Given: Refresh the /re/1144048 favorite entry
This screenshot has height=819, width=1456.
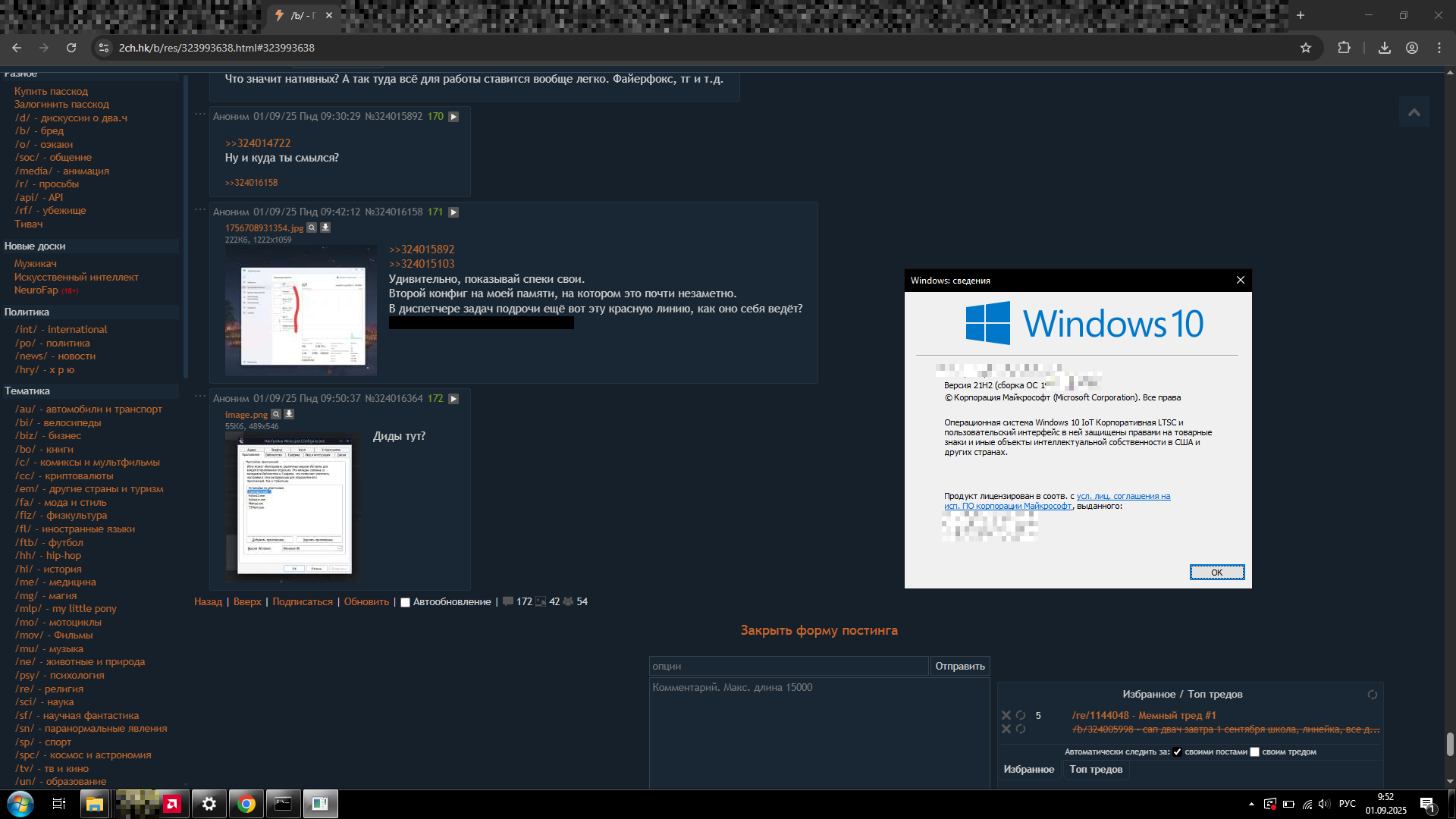Looking at the screenshot, I should pyautogui.click(x=1021, y=715).
